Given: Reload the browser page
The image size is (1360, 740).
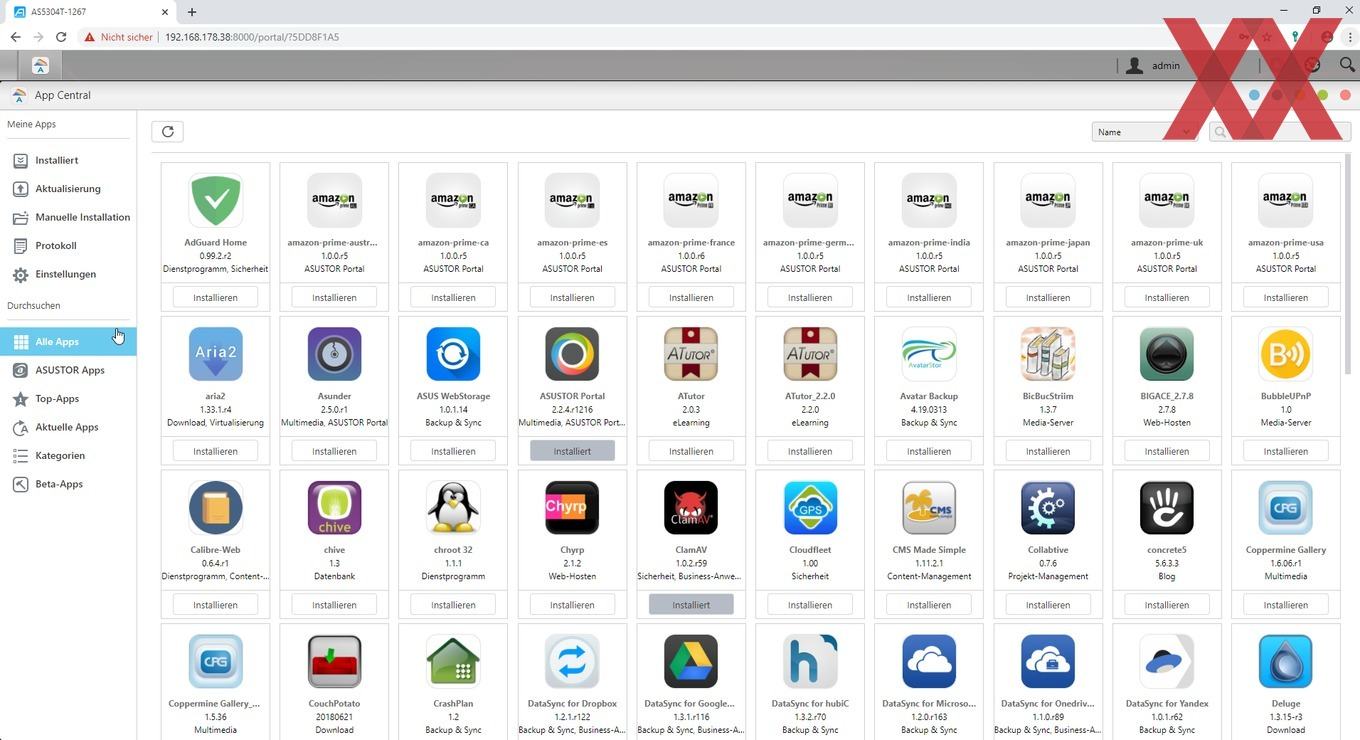Looking at the screenshot, I should 61,37.
